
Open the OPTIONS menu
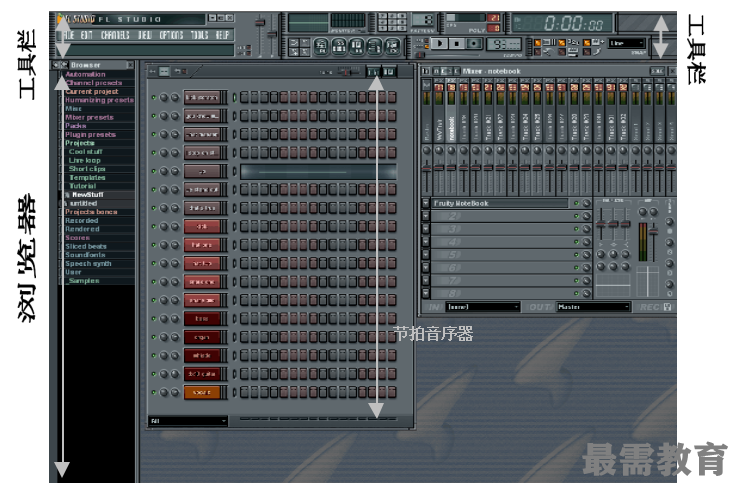[171, 35]
